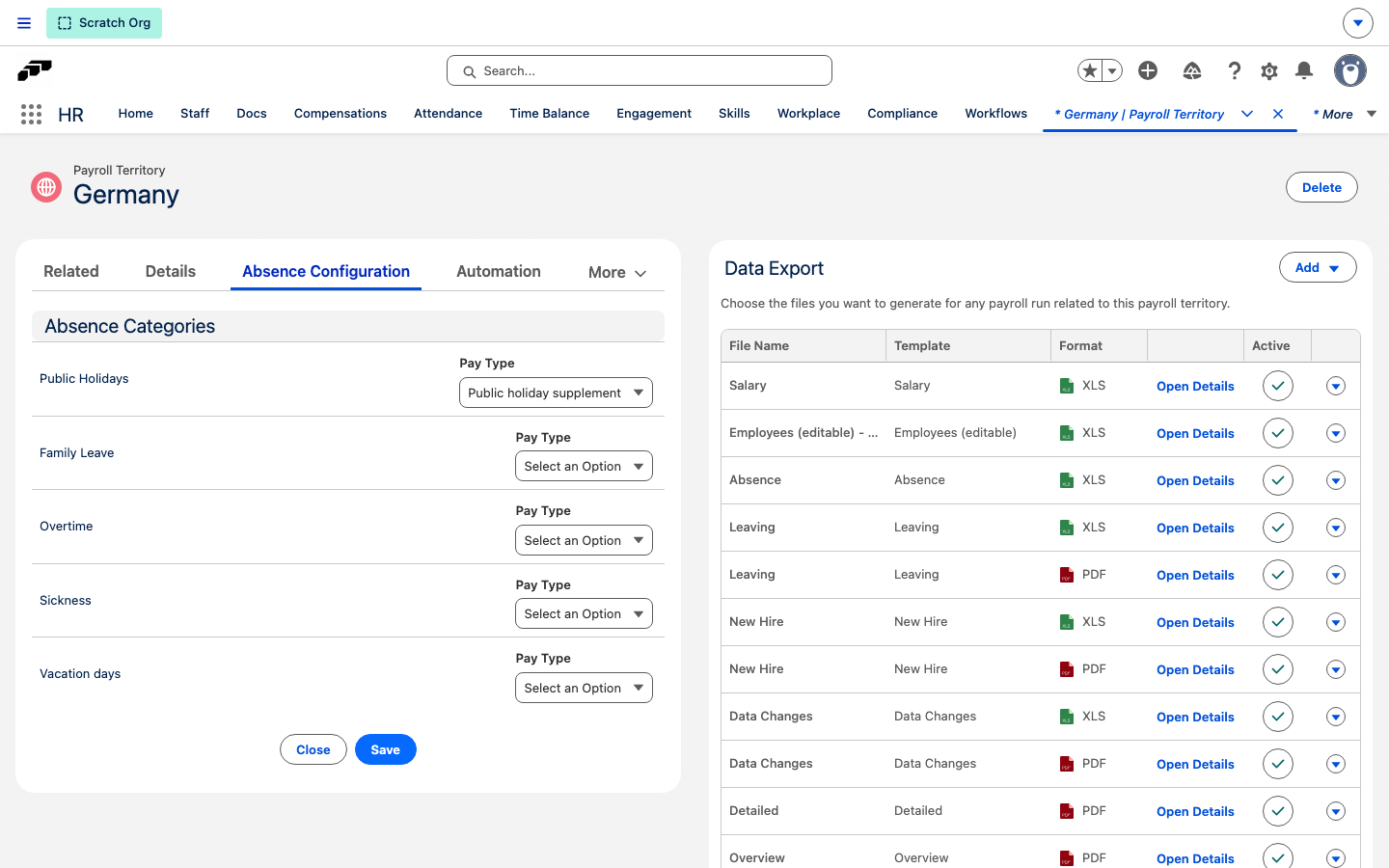Toggle Active for the Detailed export
1389x868 pixels.
tap(1278, 811)
